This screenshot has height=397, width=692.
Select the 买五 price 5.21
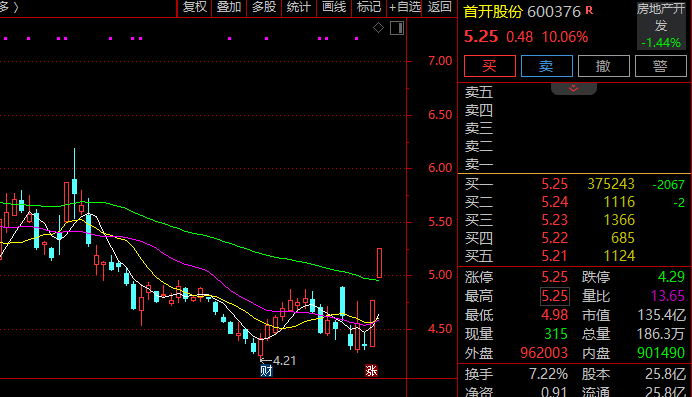(x=555, y=256)
